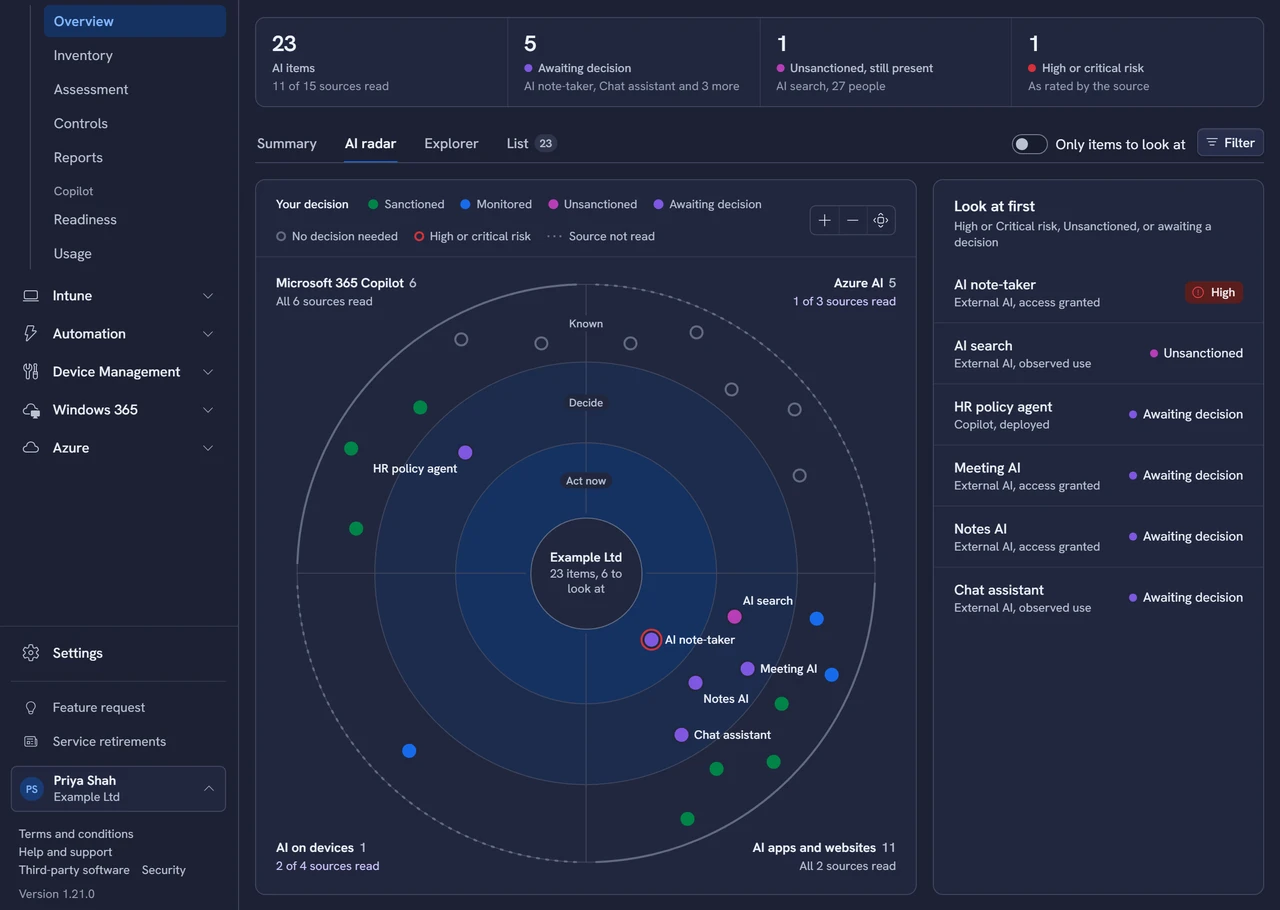The height and width of the screenshot is (910, 1280).
Task: Click the Feature request lightbulb icon
Action: click(x=31, y=707)
